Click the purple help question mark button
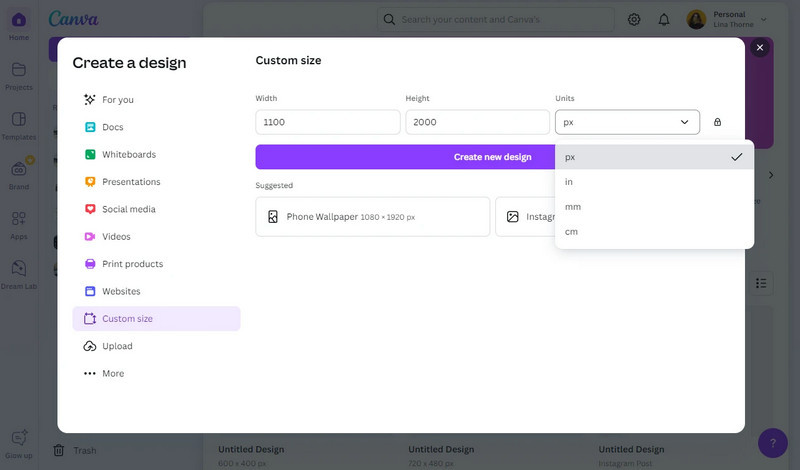 tap(772, 442)
